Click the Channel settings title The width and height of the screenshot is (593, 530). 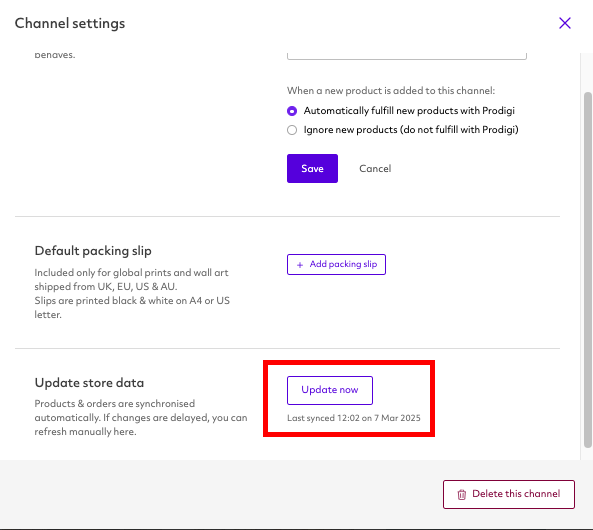click(70, 23)
